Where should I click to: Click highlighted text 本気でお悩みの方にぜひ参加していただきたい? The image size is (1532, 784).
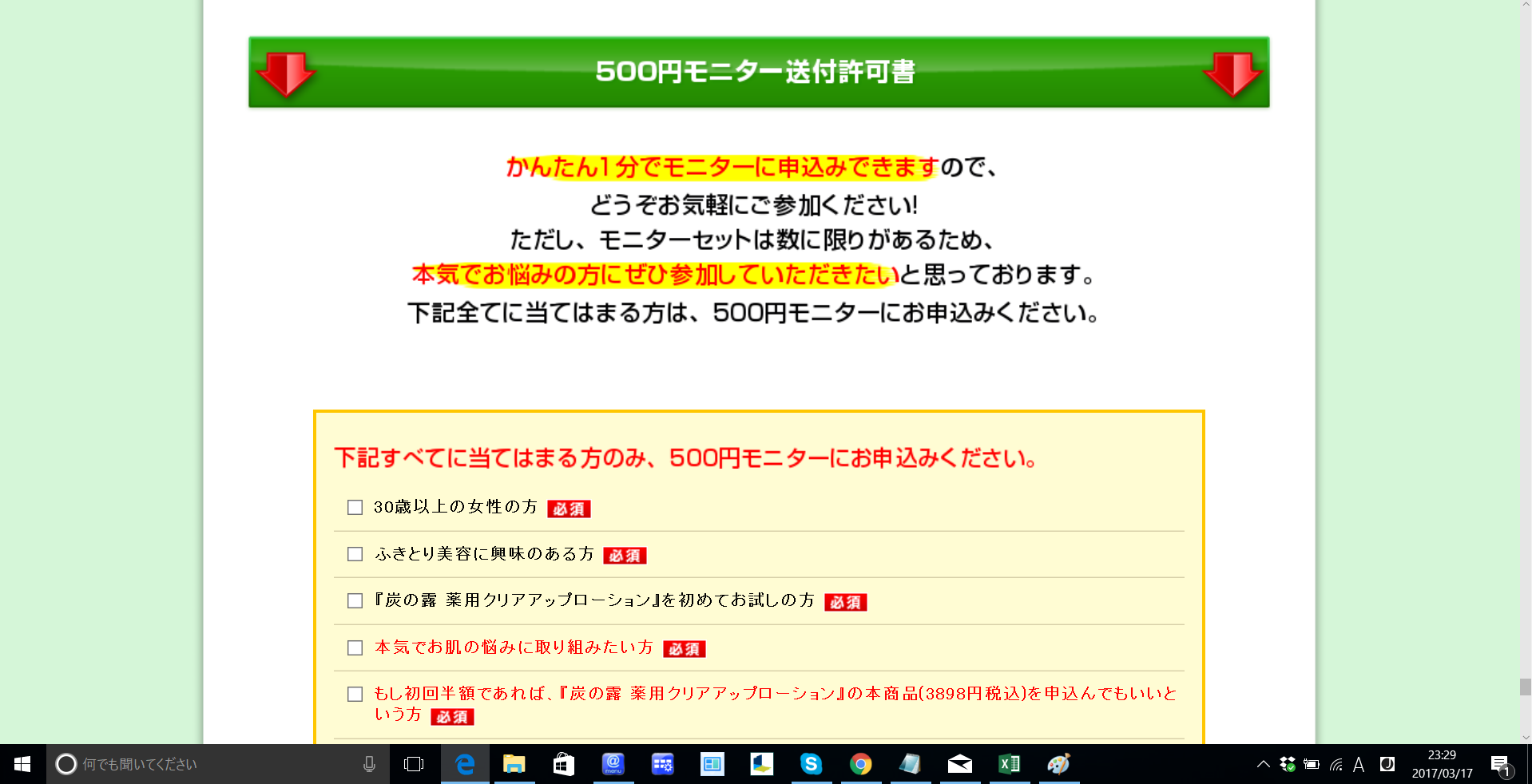(656, 275)
